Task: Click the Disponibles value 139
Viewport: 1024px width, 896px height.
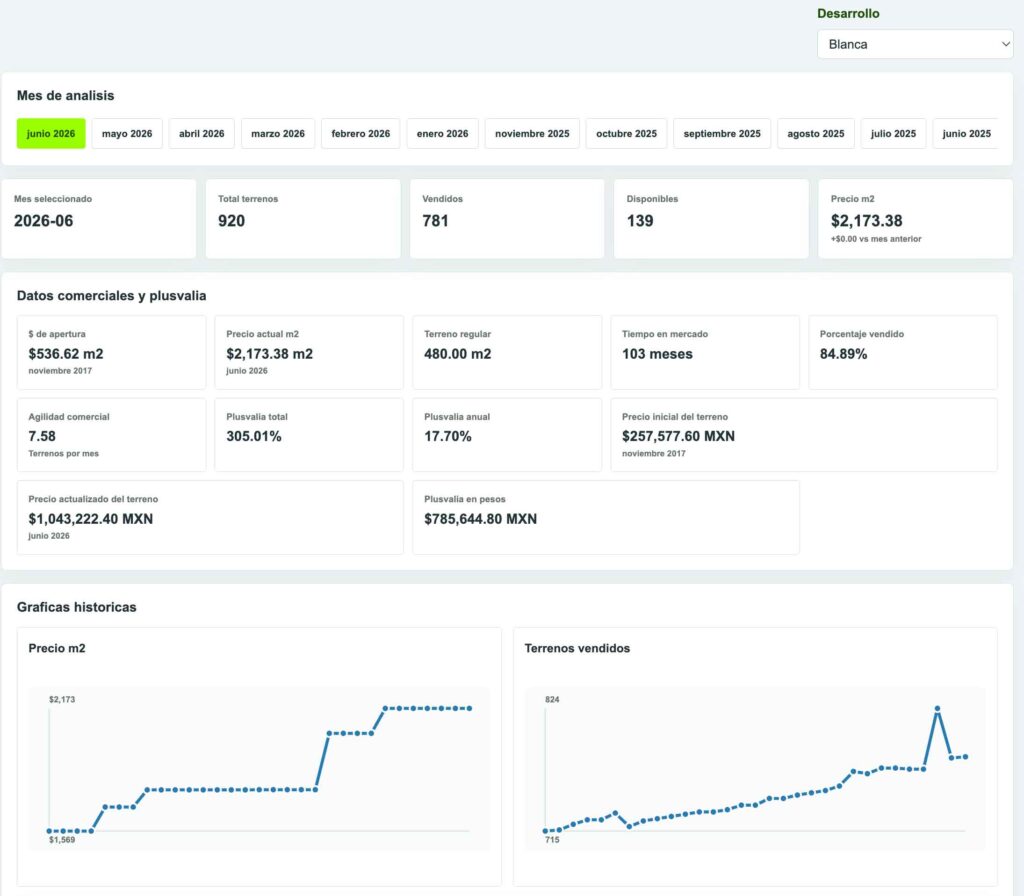Action: pos(639,221)
